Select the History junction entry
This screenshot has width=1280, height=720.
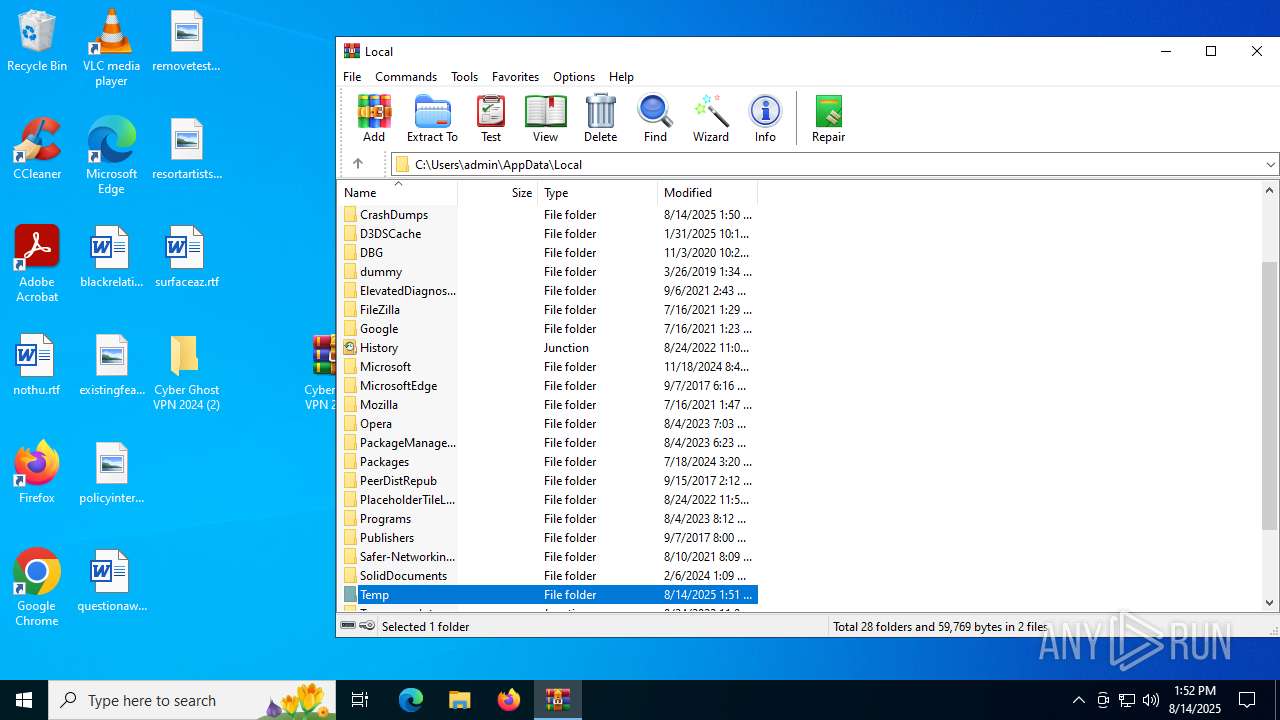[548, 348]
